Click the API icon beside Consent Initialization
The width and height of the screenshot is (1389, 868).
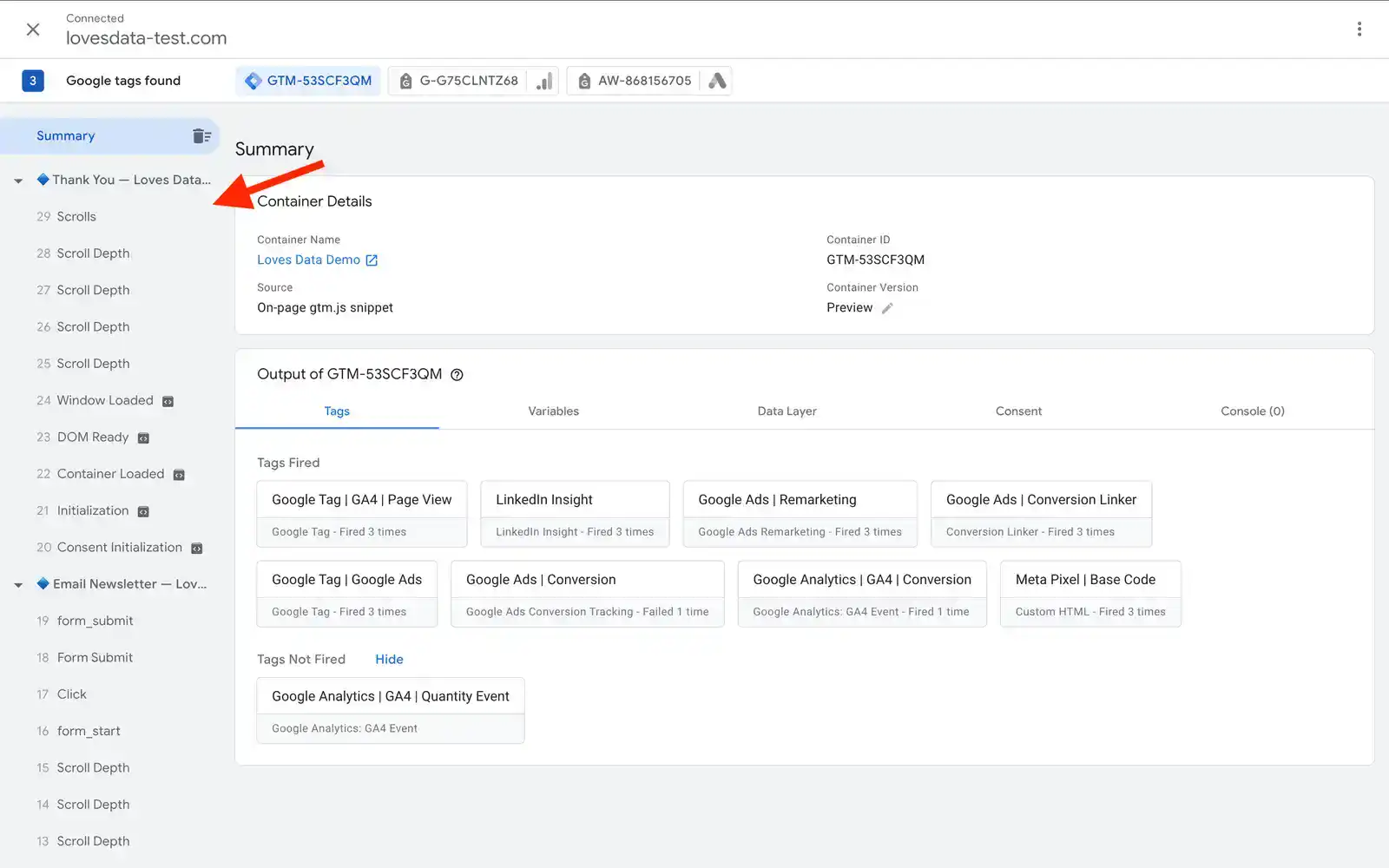[x=197, y=549]
